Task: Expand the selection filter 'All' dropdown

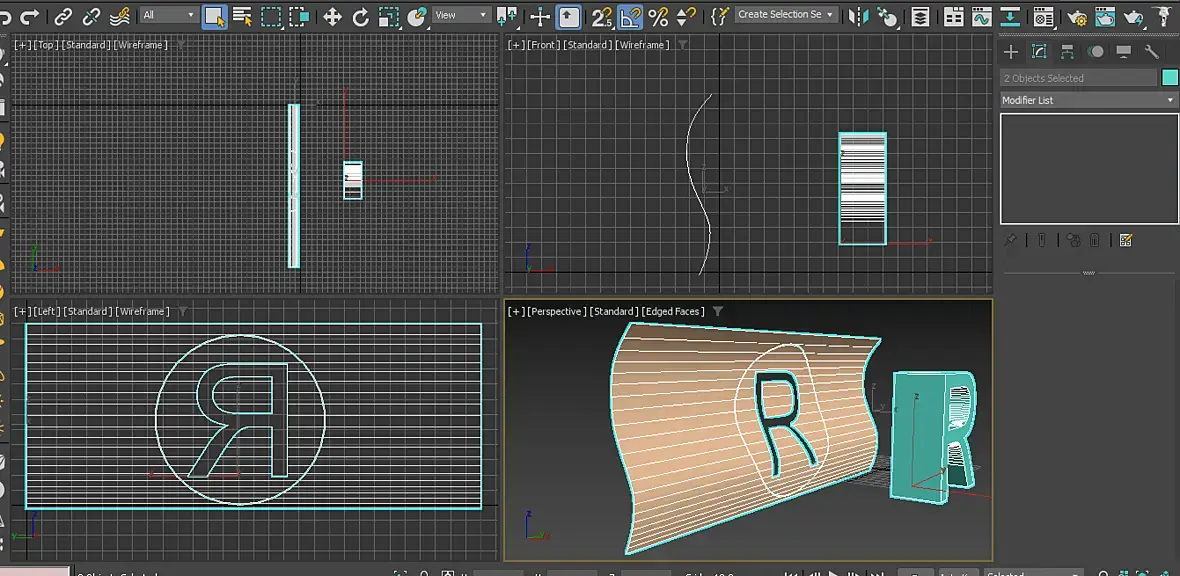Action: coord(168,15)
